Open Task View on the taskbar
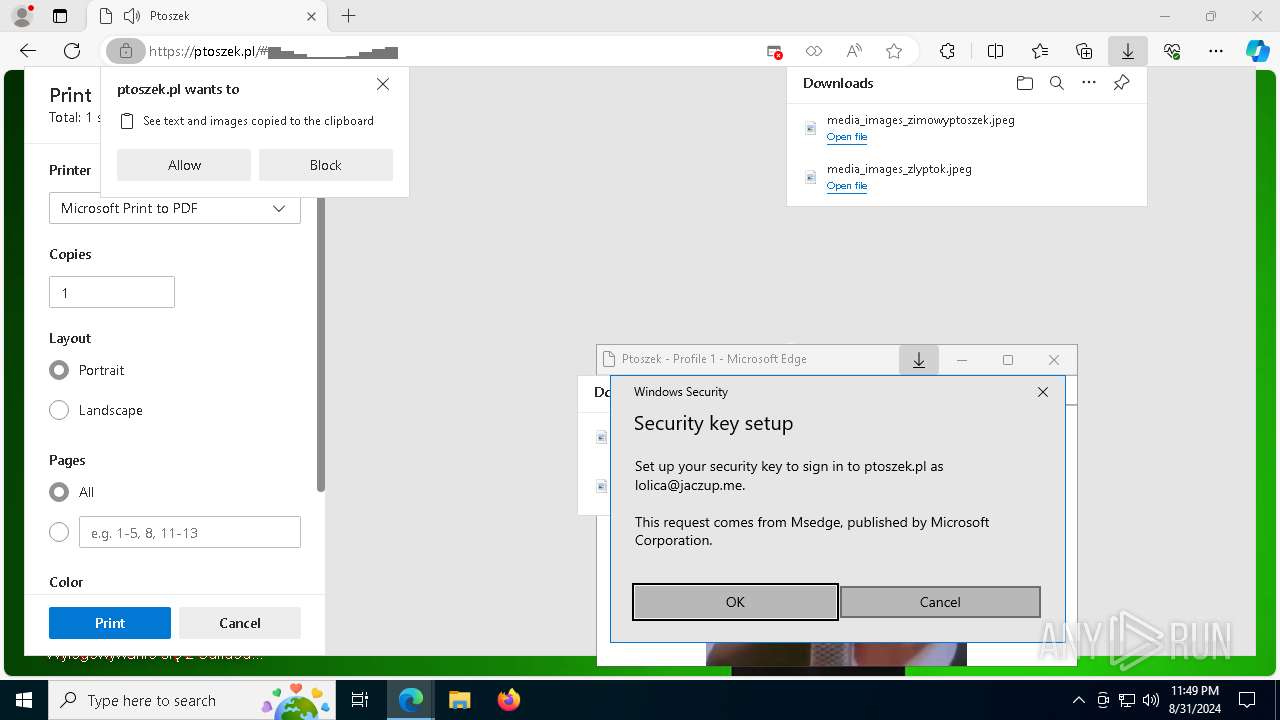1280x720 pixels. 360,700
